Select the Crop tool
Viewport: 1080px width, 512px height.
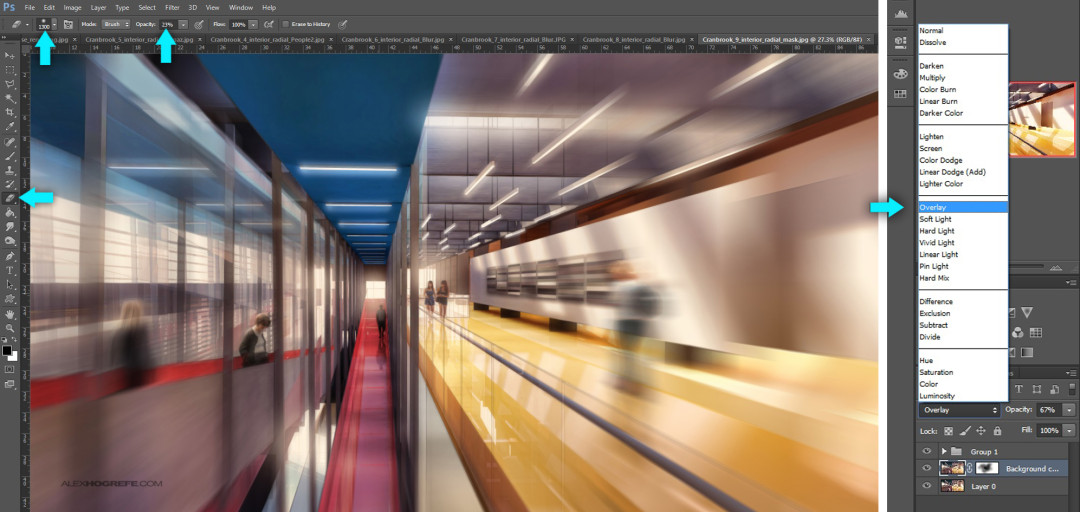(10, 112)
